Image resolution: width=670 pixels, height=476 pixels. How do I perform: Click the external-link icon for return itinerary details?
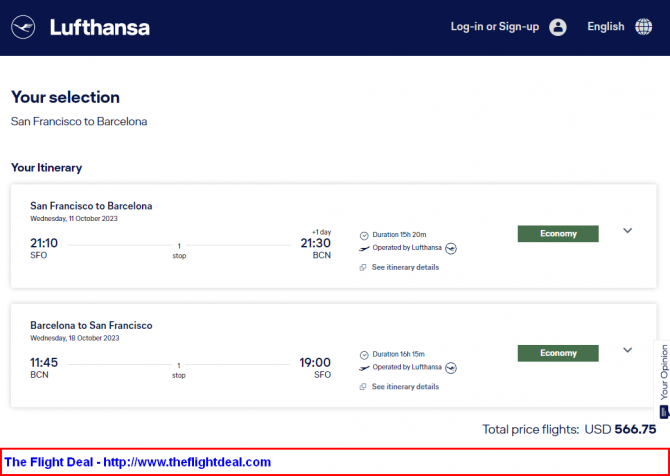[x=363, y=387]
